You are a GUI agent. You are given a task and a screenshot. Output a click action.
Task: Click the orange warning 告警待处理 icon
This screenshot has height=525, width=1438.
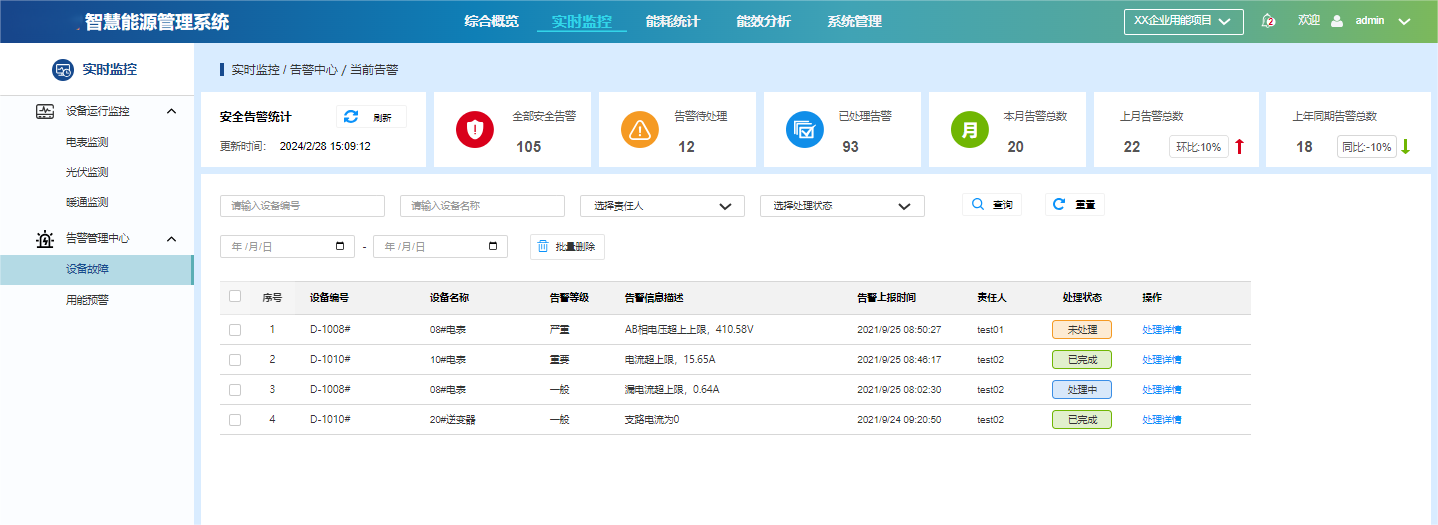(x=640, y=130)
